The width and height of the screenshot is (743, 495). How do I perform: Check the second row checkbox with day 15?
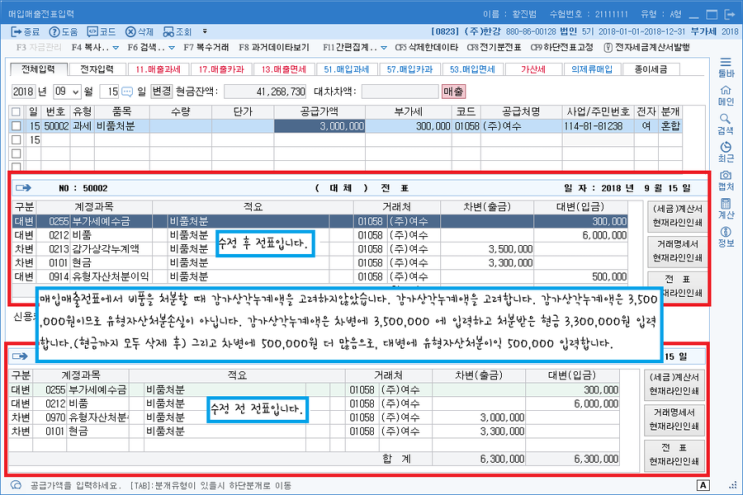[x=16, y=140]
